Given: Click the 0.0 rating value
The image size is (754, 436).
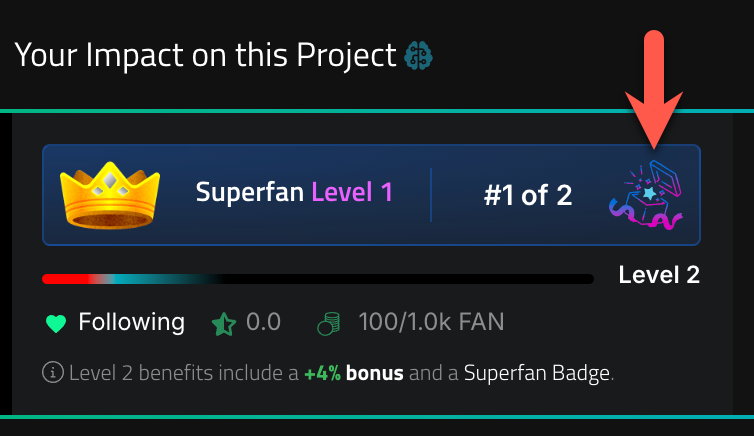Looking at the screenshot, I should pos(263,322).
